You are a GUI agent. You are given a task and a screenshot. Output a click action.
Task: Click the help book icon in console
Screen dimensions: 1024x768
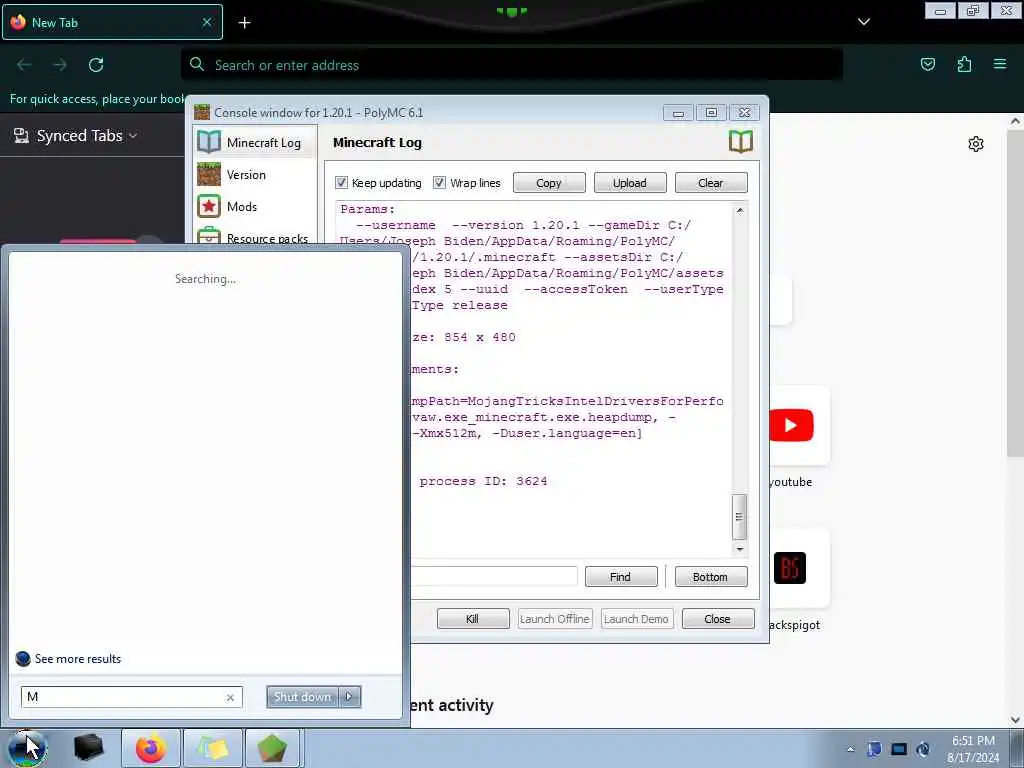741,141
